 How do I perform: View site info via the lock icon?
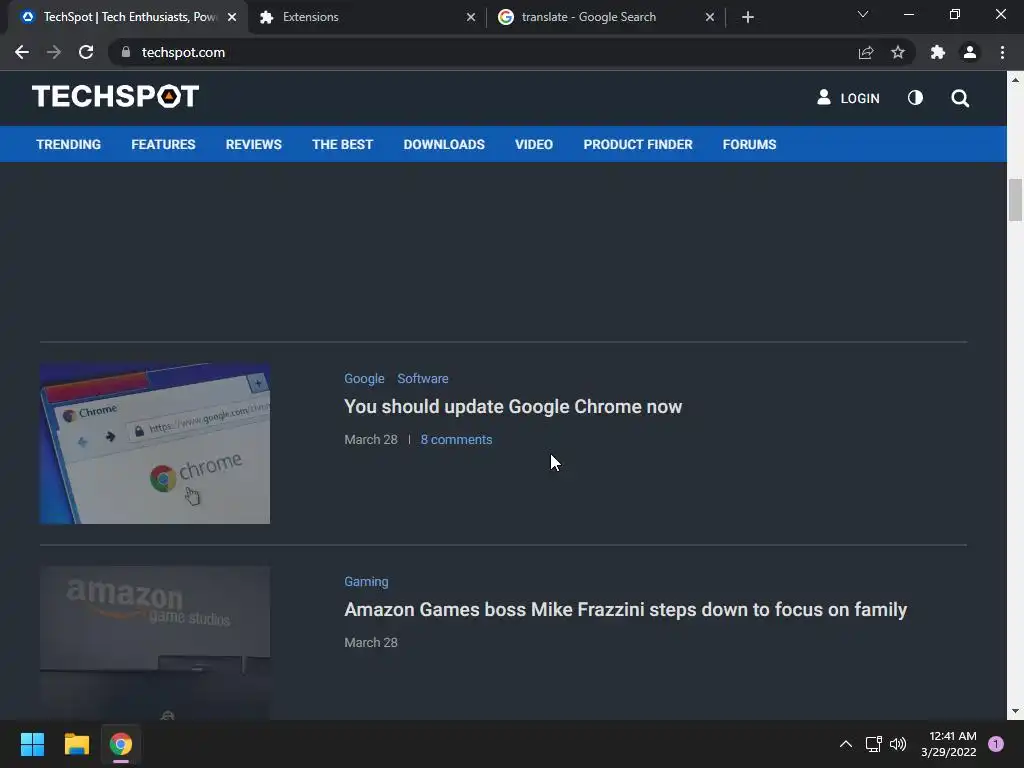[x=126, y=52]
